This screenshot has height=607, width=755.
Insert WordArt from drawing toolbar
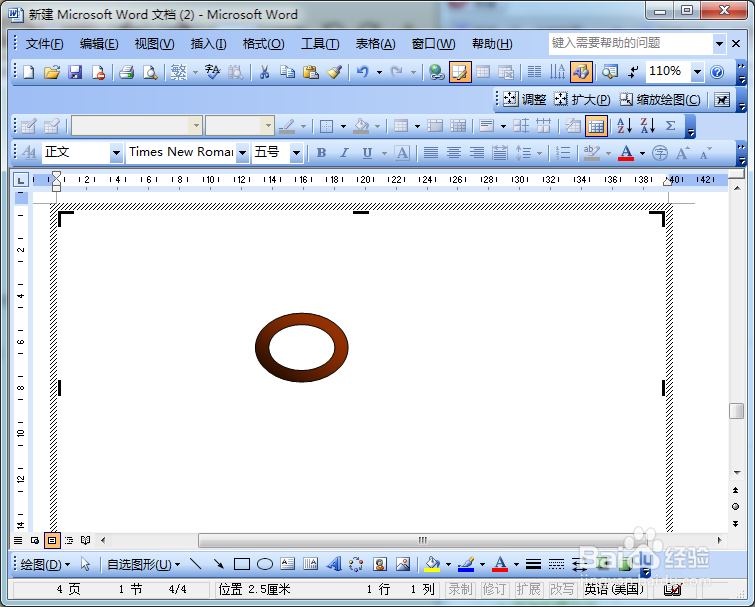pyautogui.click(x=334, y=564)
